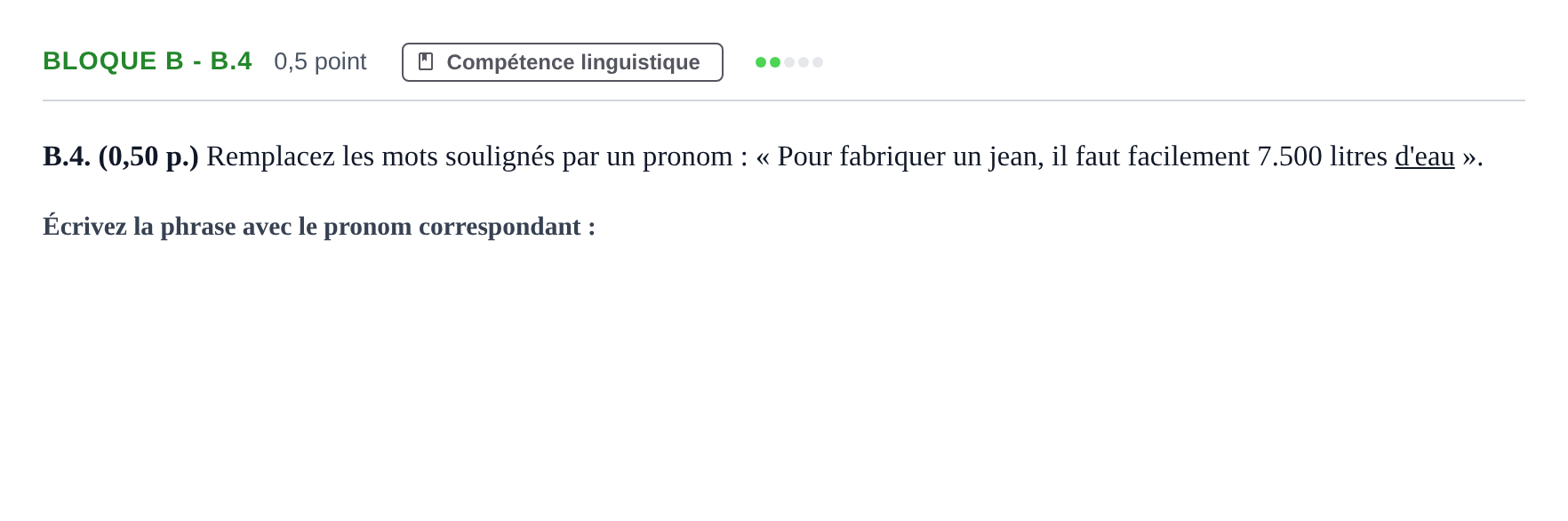Click the second green difficulty dot

click(x=775, y=62)
